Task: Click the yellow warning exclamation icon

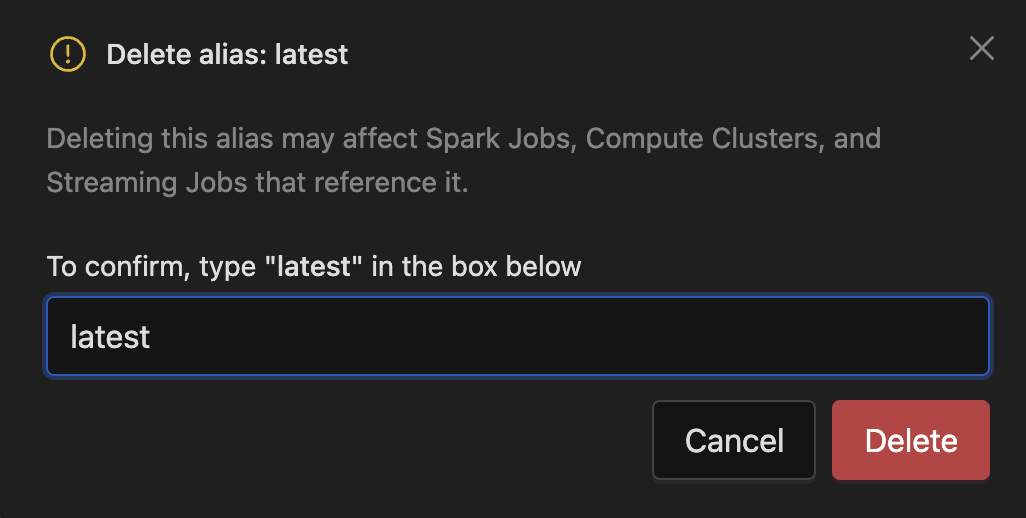Action: pos(68,54)
